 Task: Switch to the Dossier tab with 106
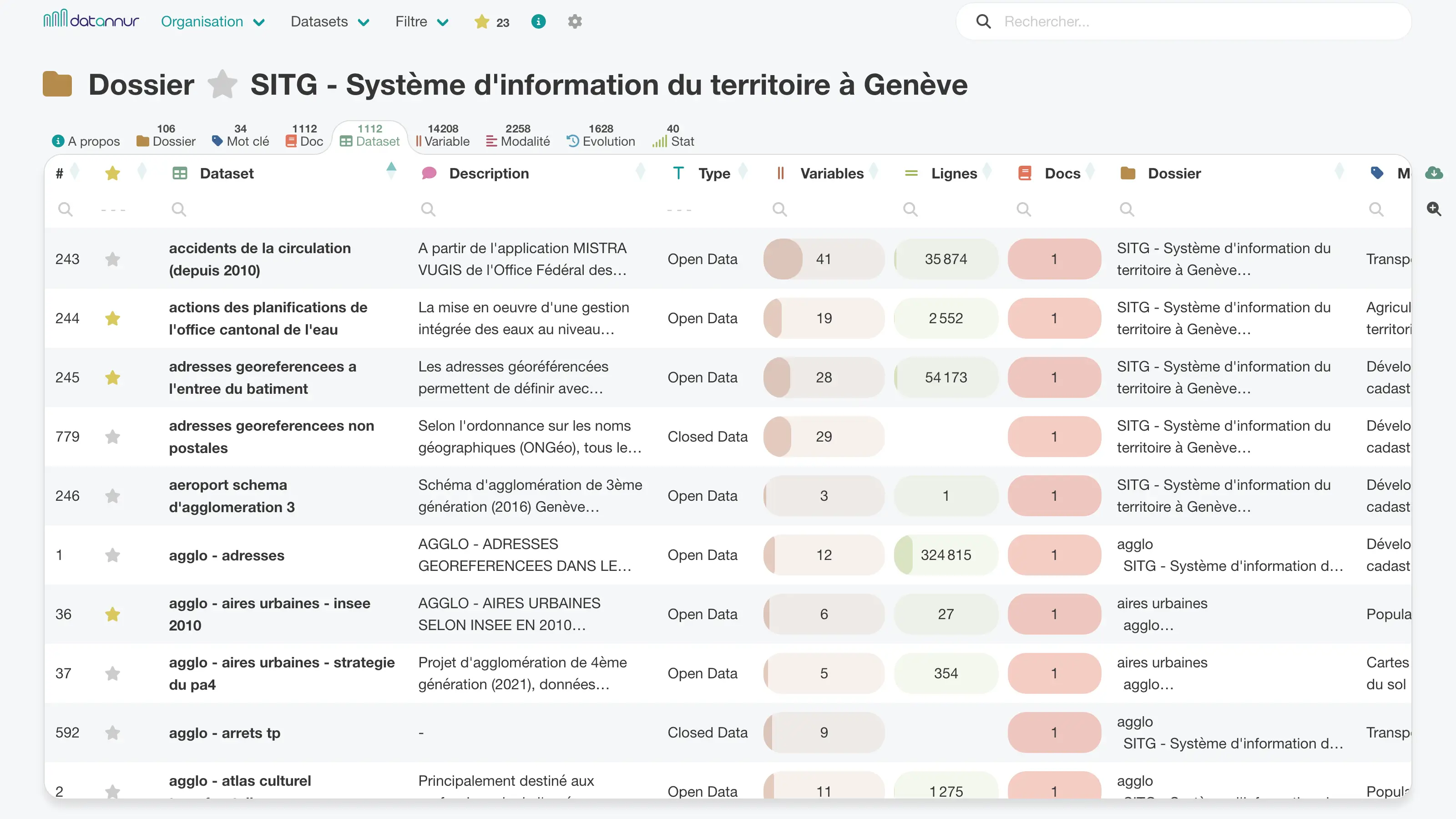pos(166,136)
